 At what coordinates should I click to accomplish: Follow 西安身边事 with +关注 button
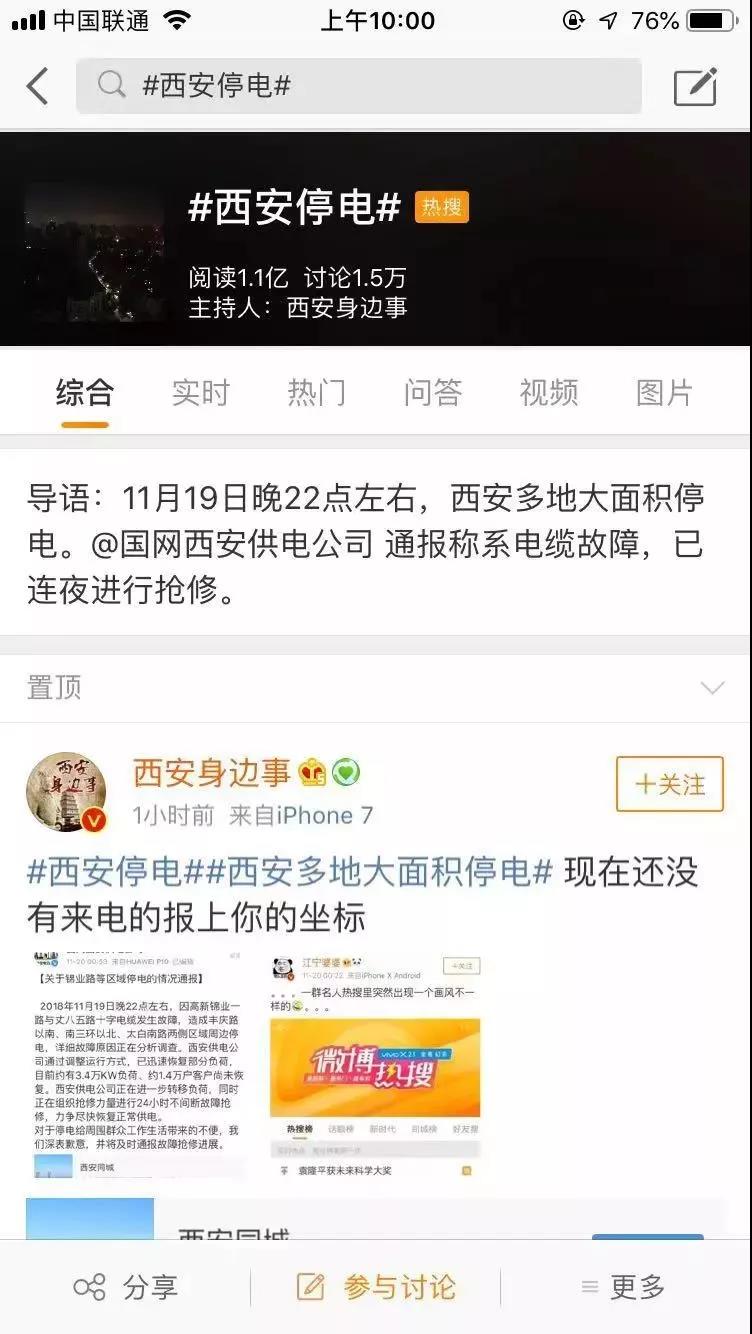coord(670,784)
